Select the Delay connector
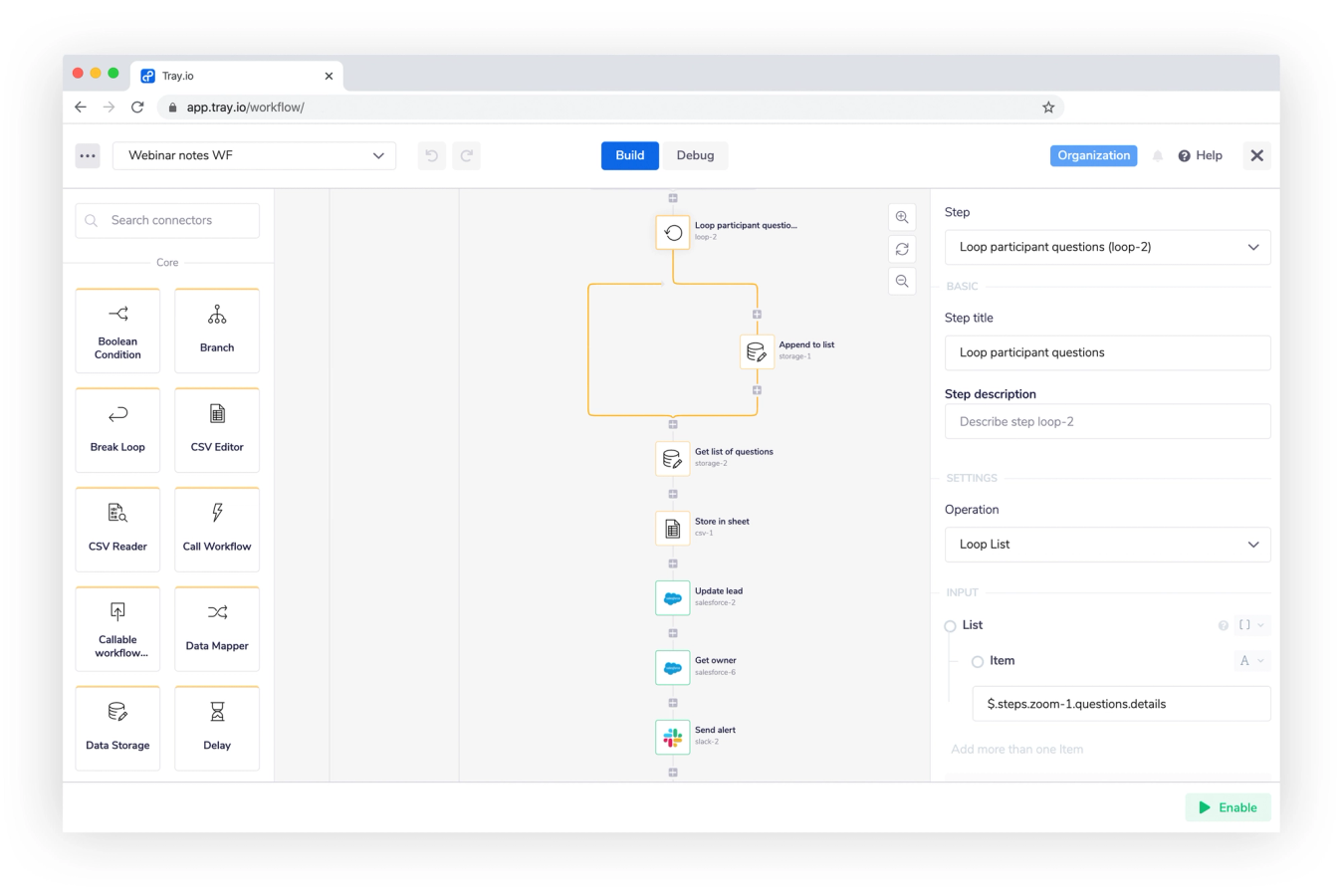The image size is (1344, 896). [x=217, y=729]
